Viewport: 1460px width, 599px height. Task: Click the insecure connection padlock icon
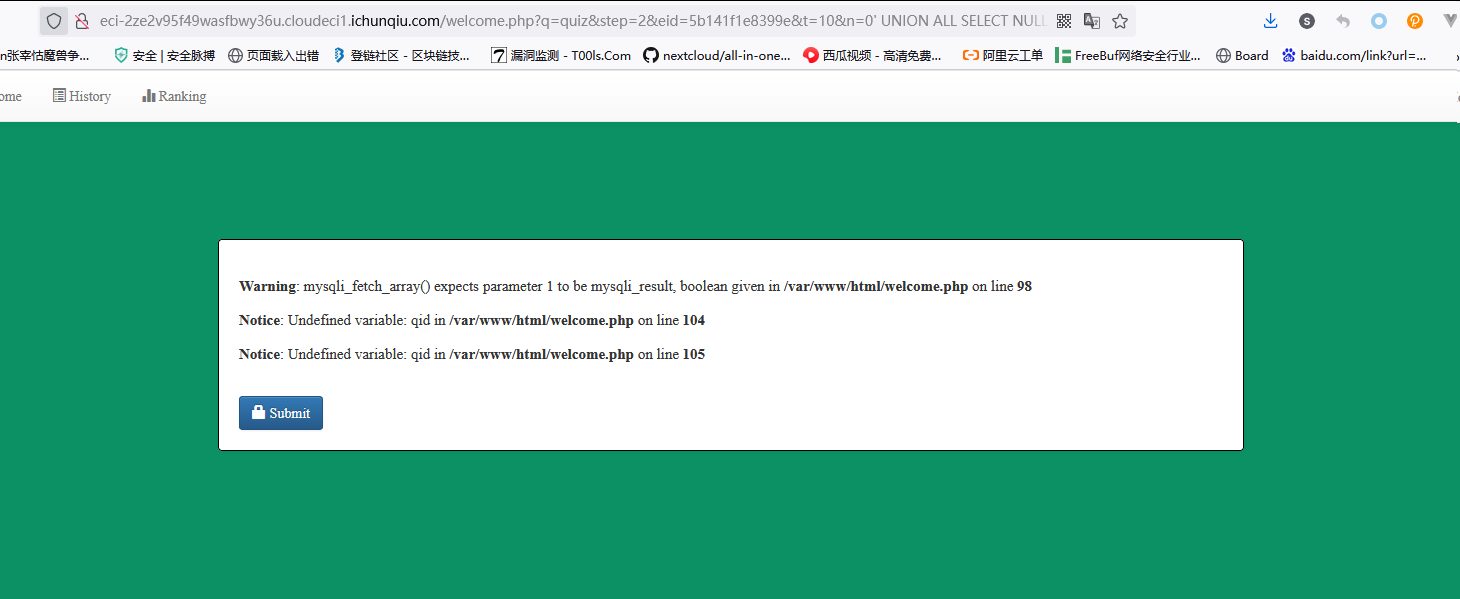point(82,21)
